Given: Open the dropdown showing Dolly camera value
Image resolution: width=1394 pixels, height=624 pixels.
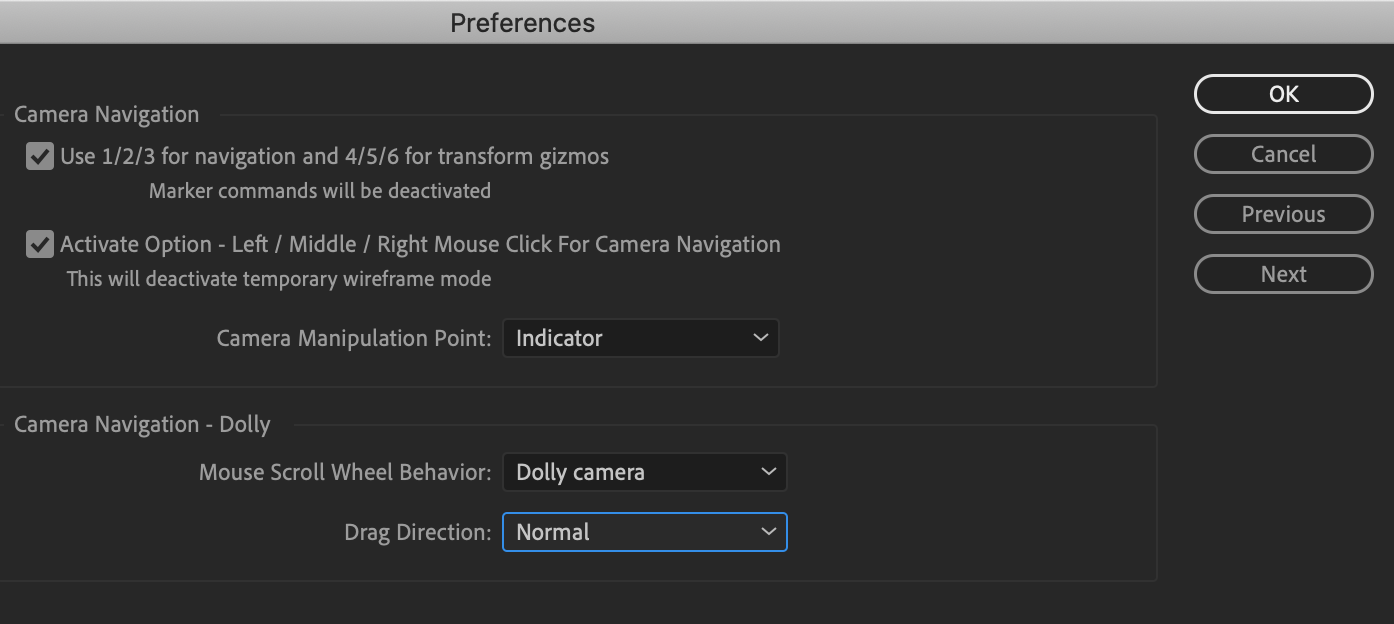Looking at the screenshot, I should coord(644,472).
